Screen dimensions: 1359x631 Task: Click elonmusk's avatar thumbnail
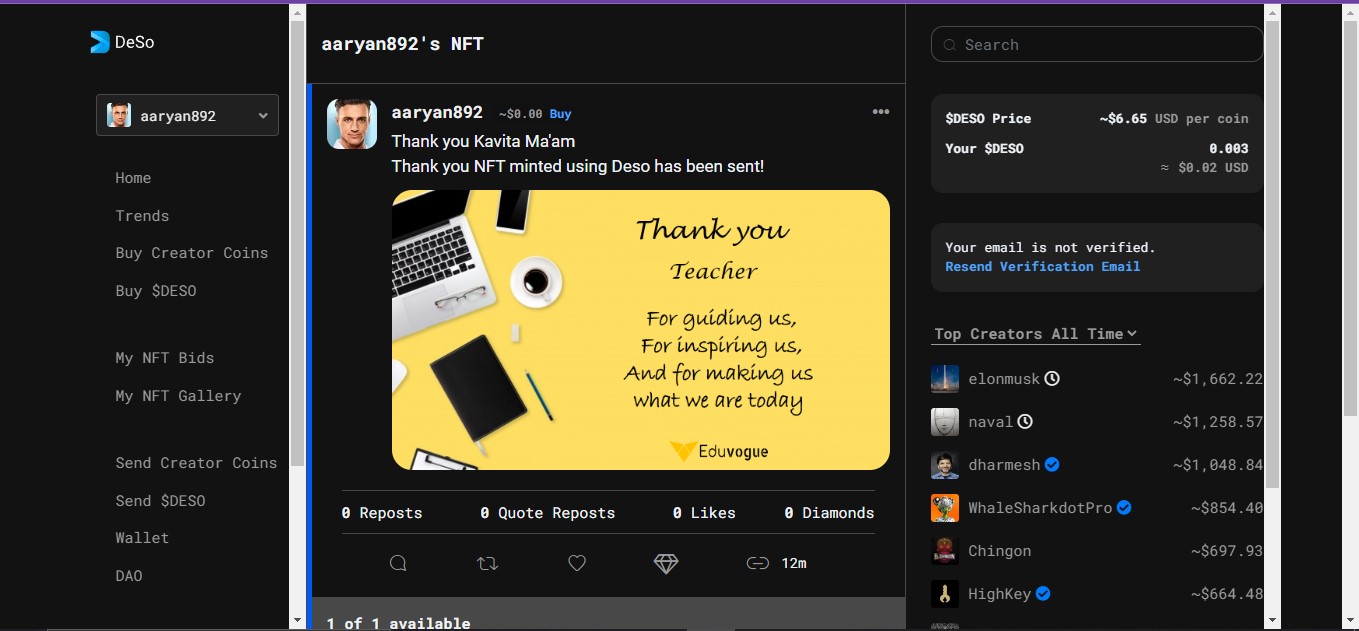click(x=945, y=379)
